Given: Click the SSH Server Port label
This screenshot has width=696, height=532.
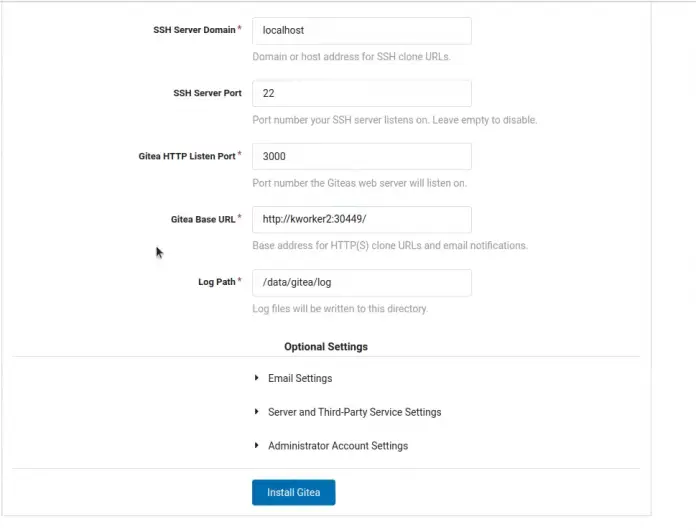Looking at the screenshot, I should [207, 93].
